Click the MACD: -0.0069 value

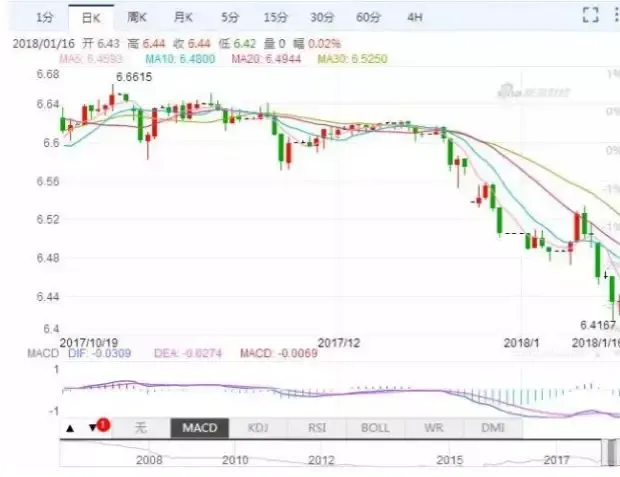pyautogui.click(x=279, y=353)
